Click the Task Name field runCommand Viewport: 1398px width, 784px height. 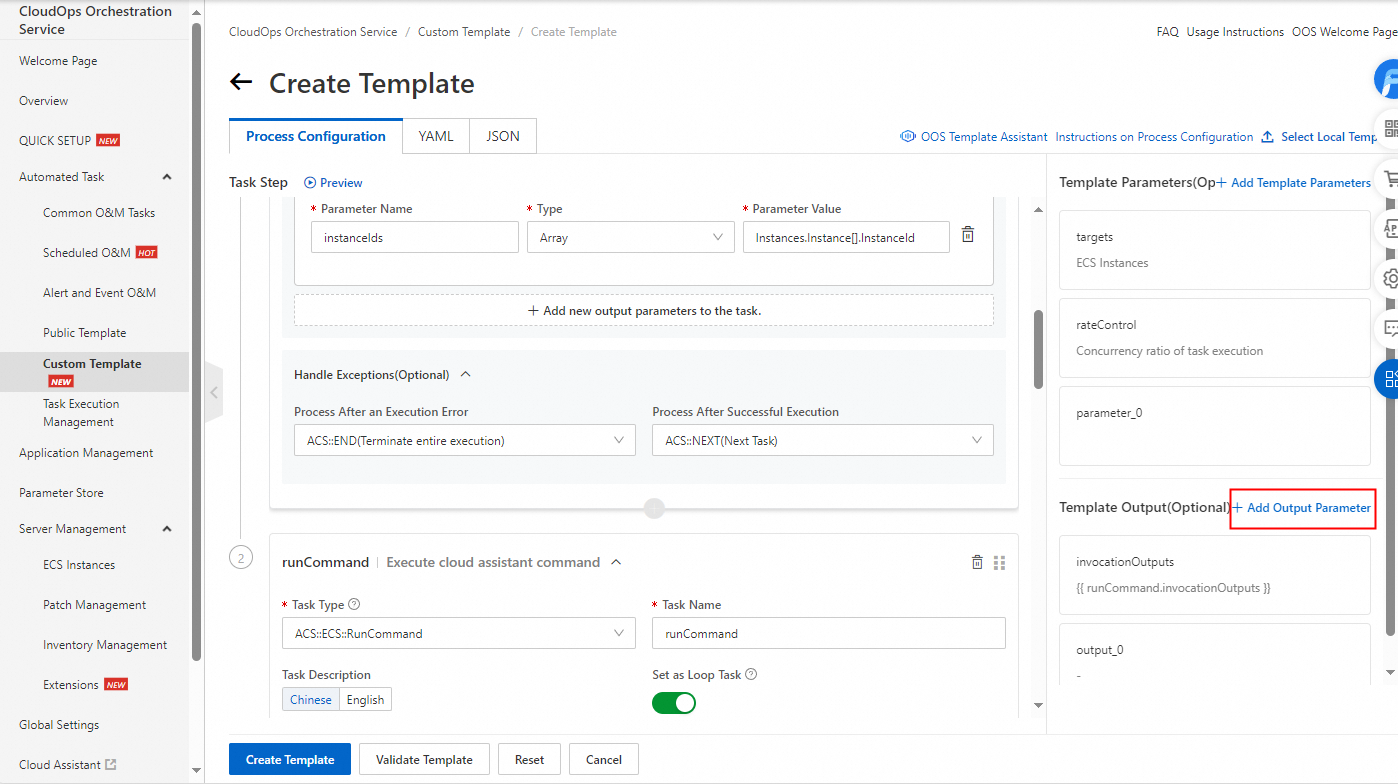pos(829,633)
